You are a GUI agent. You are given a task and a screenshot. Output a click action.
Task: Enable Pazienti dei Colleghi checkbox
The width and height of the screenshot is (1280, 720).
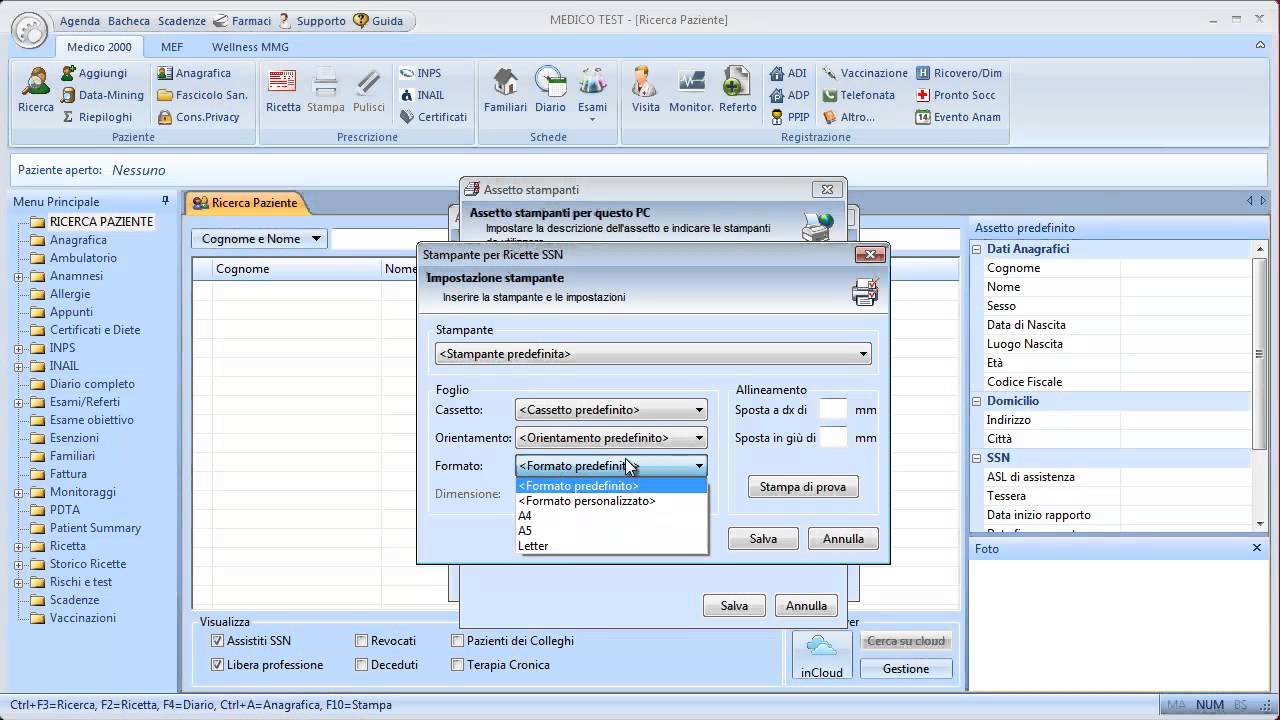457,641
